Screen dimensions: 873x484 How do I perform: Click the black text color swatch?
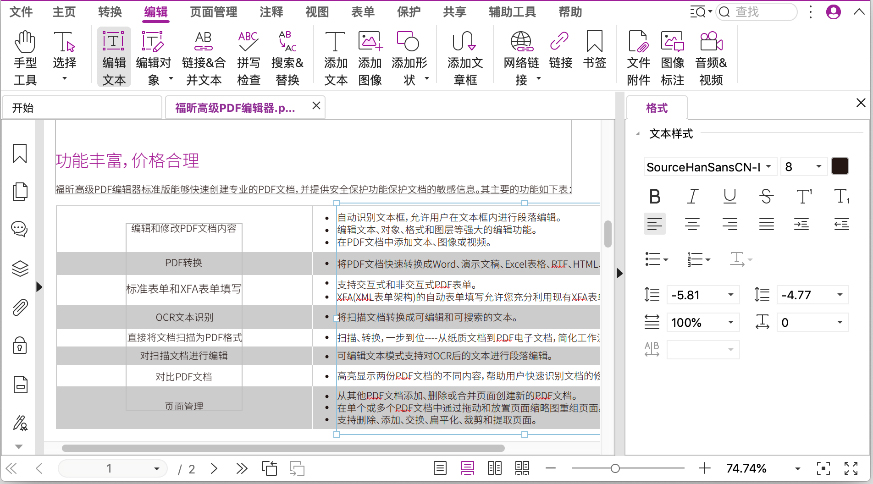(x=840, y=166)
